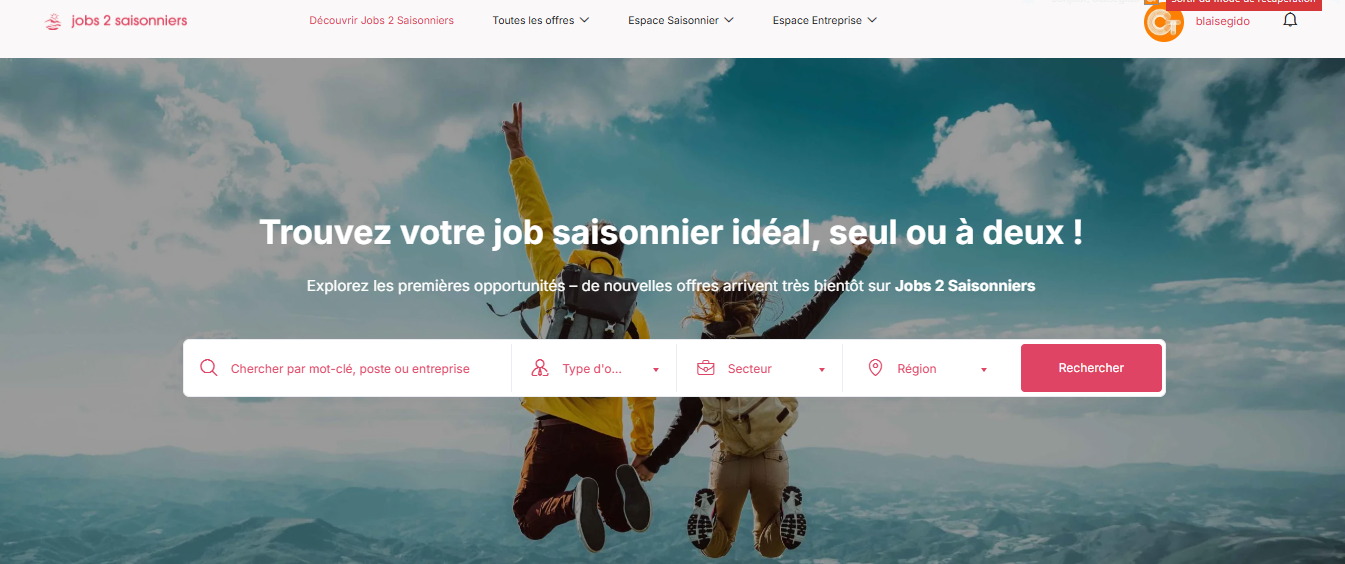The height and width of the screenshot is (564, 1345).
Task: Open the Espace Entreprise menu
Action: pos(825,20)
